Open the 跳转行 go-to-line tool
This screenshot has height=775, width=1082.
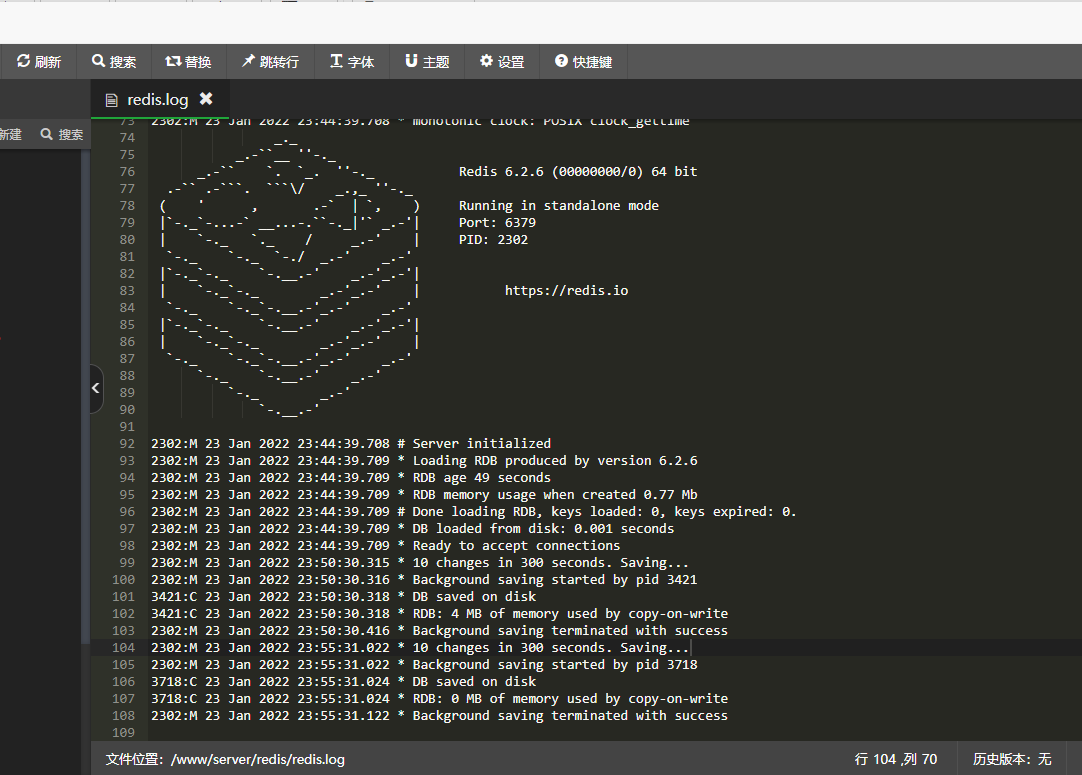click(x=270, y=62)
